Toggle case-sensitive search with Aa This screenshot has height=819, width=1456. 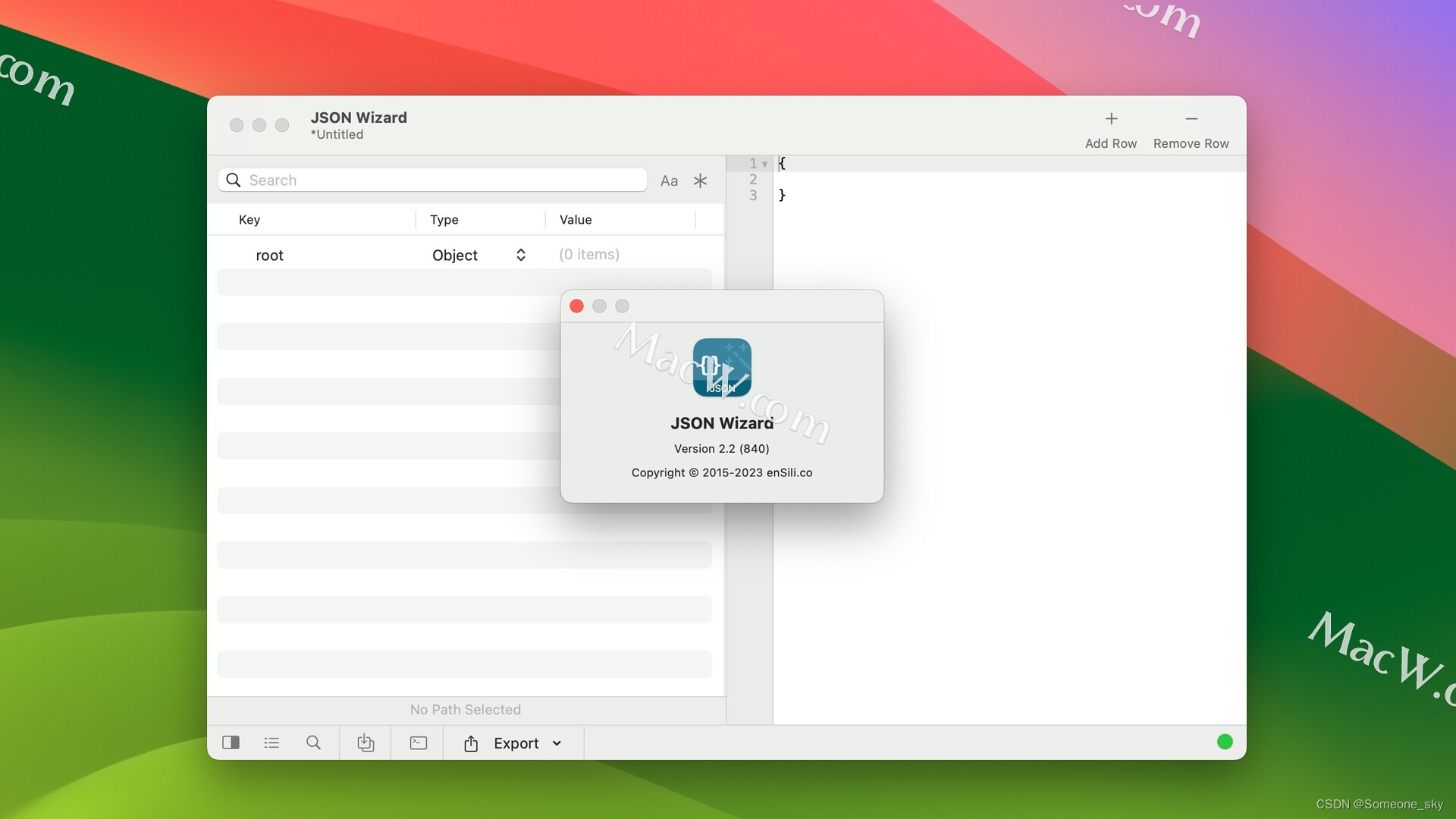click(x=670, y=180)
